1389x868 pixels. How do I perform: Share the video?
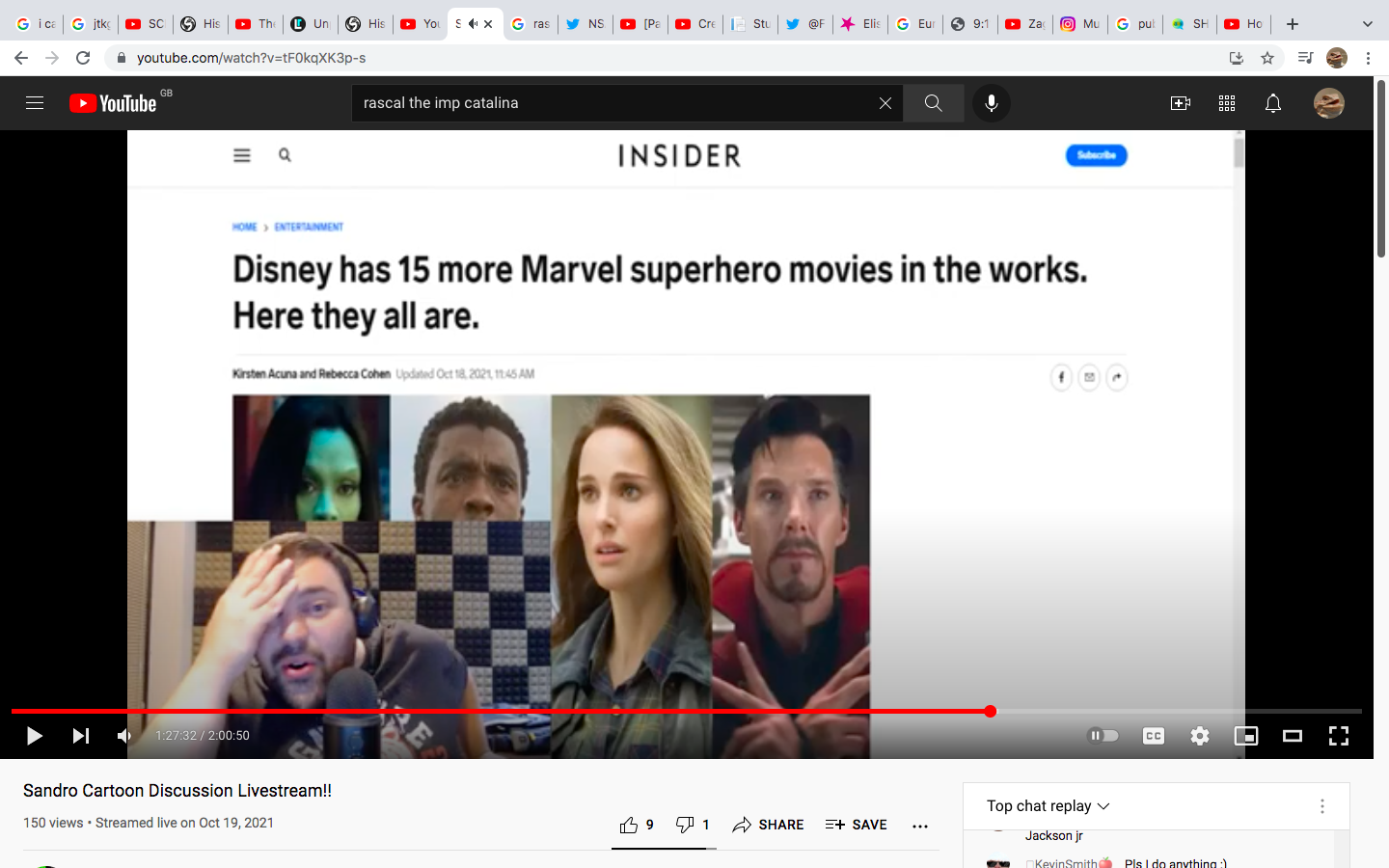pos(768,825)
